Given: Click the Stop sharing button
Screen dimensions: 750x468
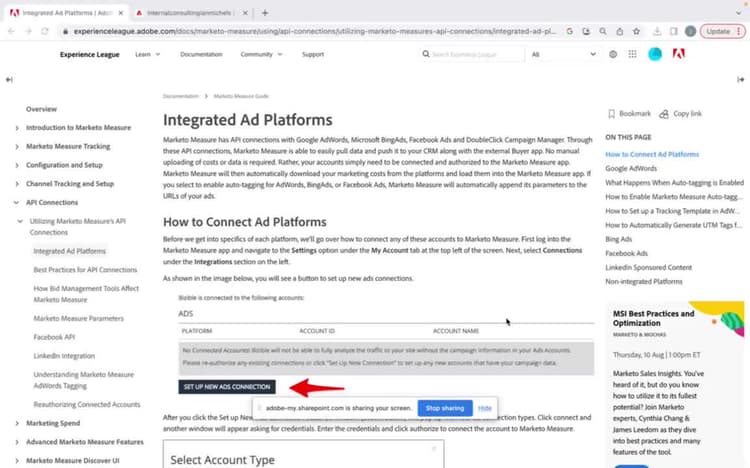Looking at the screenshot, I should 445,408.
